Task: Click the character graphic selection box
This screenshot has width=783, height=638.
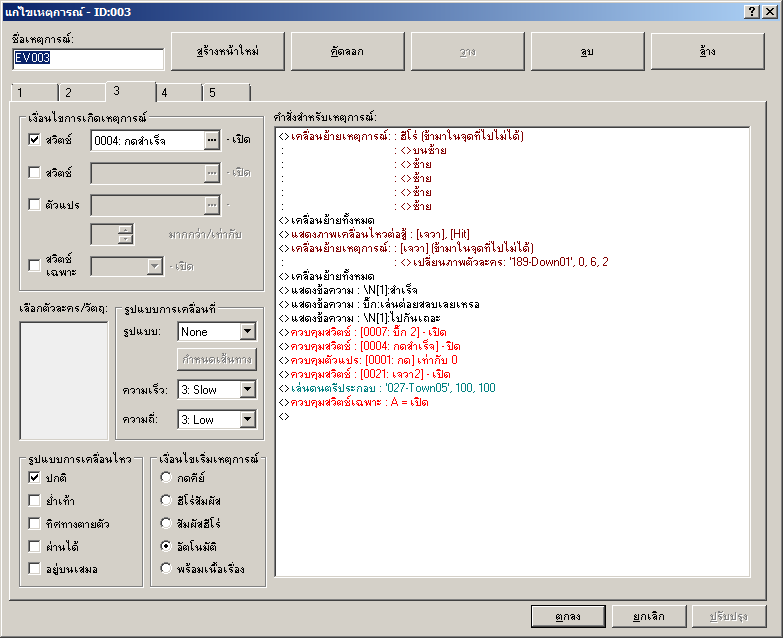Action: click(x=64, y=380)
